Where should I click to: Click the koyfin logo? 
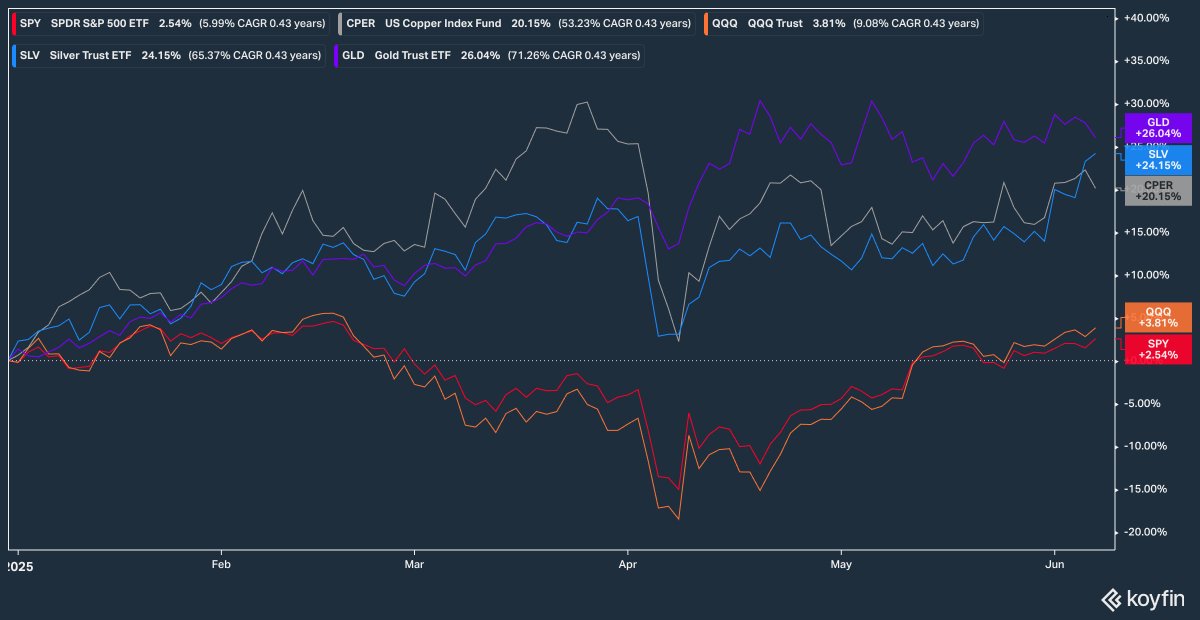click(1143, 599)
